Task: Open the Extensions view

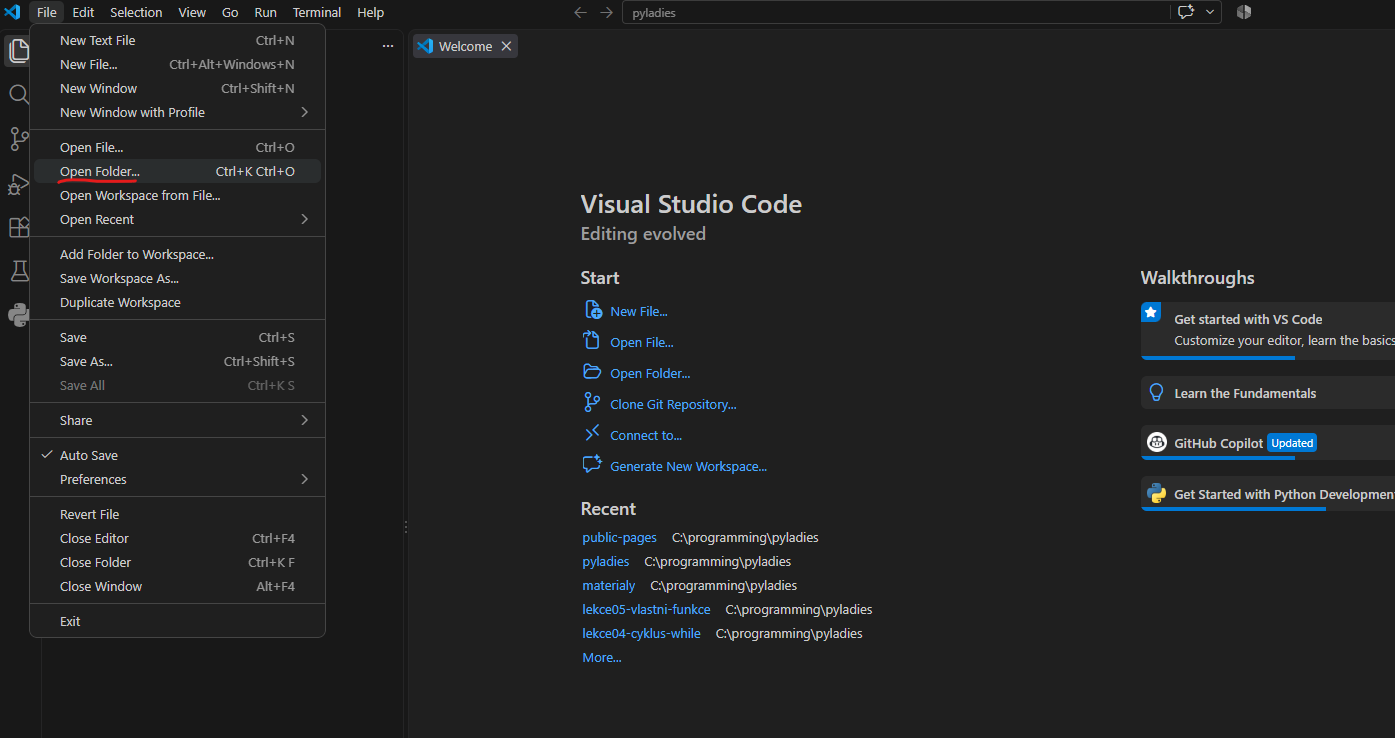Action: click(x=18, y=228)
